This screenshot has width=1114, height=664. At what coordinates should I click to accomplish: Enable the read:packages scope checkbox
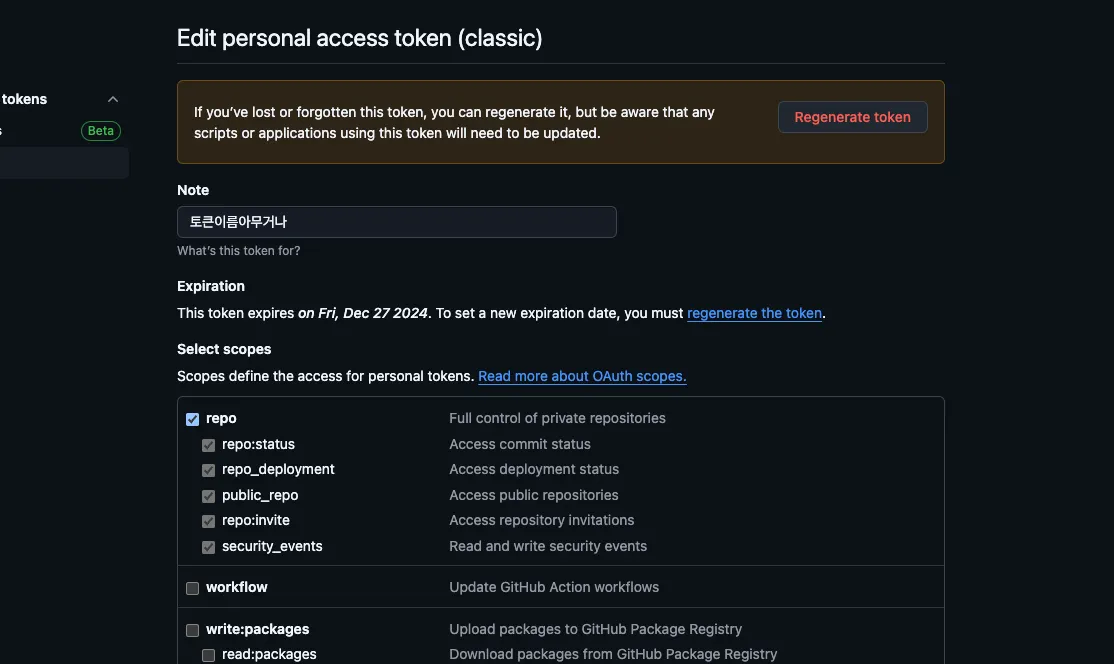click(209, 655)
